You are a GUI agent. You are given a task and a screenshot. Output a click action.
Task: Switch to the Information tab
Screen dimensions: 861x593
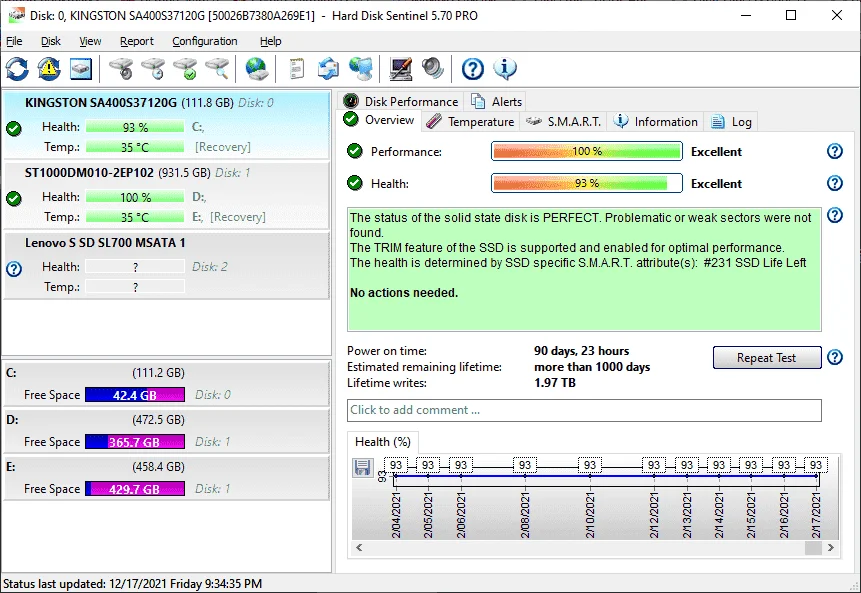pyautogui.click(x=656, y=122)
